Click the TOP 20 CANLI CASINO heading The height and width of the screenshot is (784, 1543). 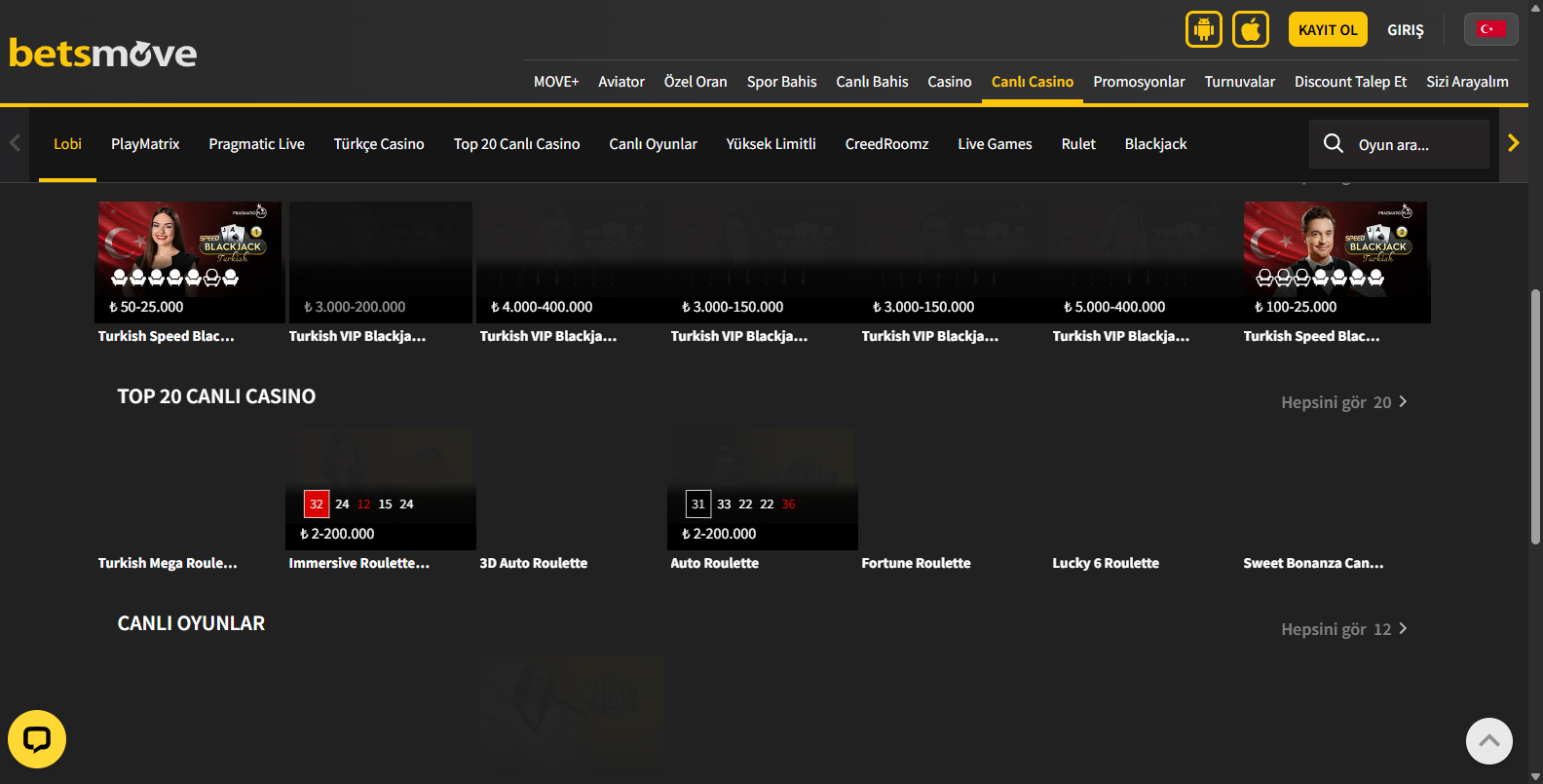[x=216, y=396]
